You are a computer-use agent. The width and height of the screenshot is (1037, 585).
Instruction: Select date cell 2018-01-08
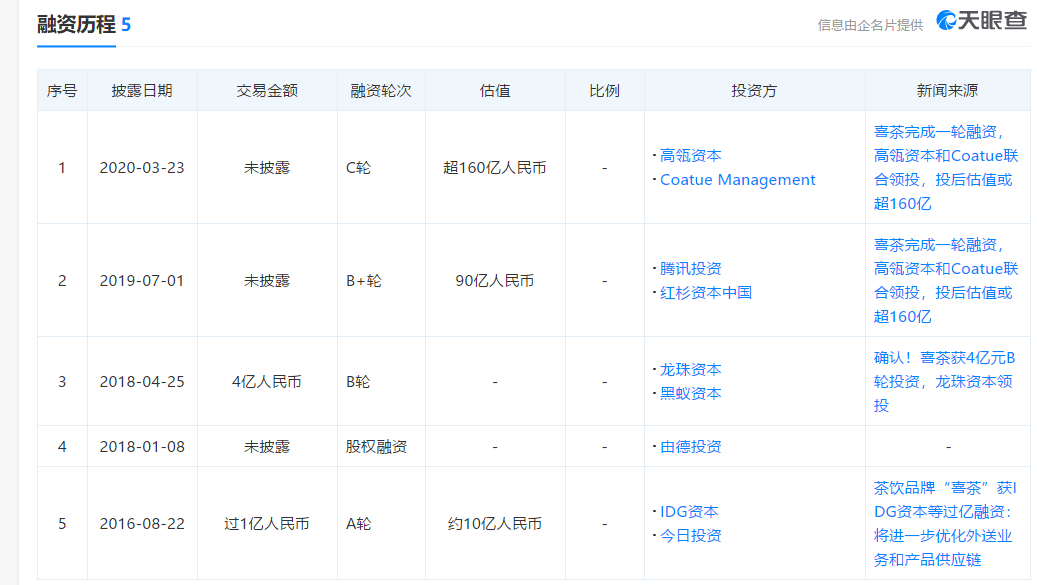tap(142, 447)
